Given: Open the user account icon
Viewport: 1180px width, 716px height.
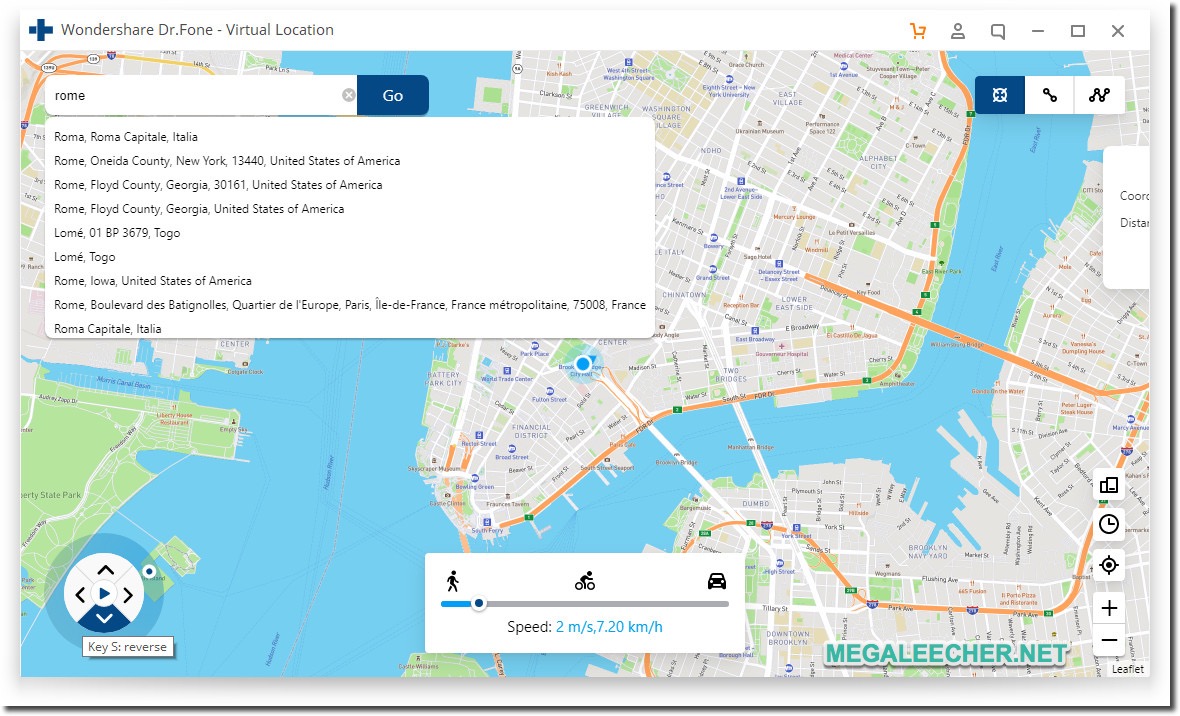Looking at the screenshot, I should (x=957, y=31).
